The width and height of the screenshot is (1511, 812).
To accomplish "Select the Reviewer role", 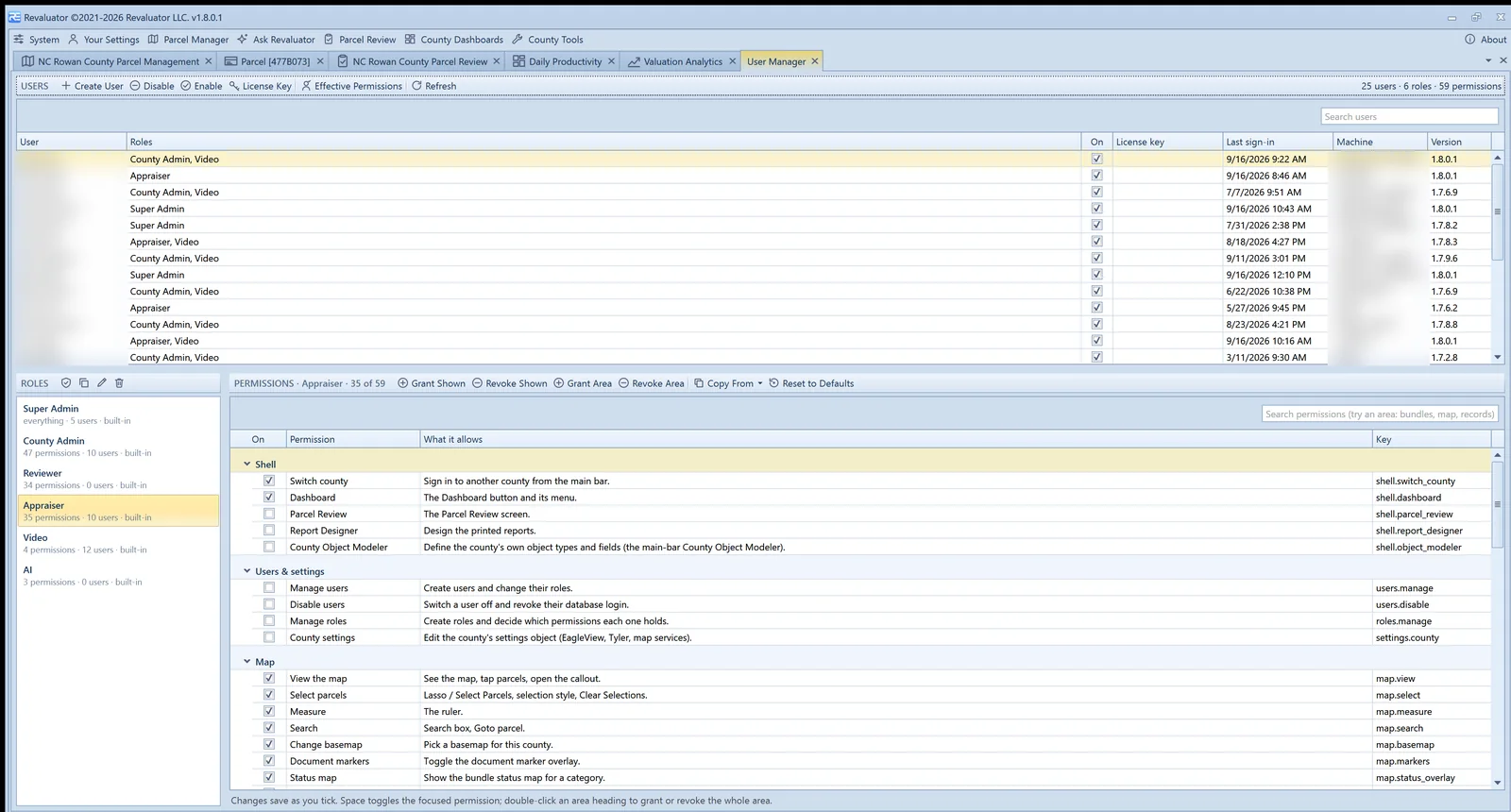I will (118, 479).
